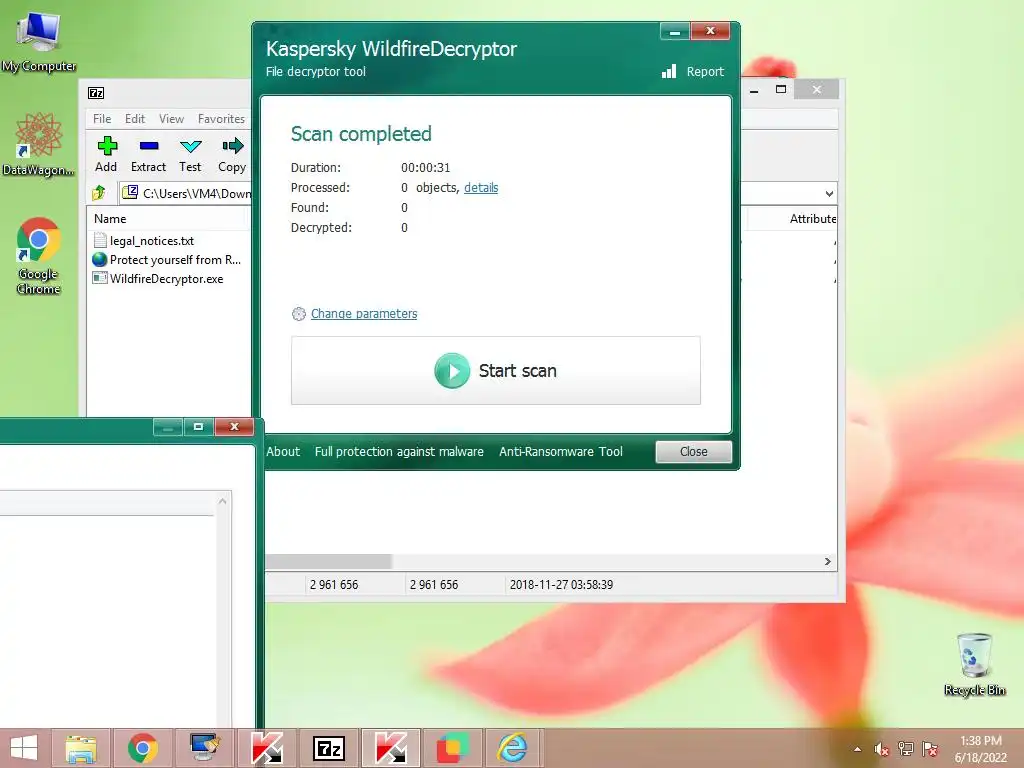Select legal_notices.txt in 7-Zip file list
Viewport: 1024px width, 768px height.
point(144,240)
